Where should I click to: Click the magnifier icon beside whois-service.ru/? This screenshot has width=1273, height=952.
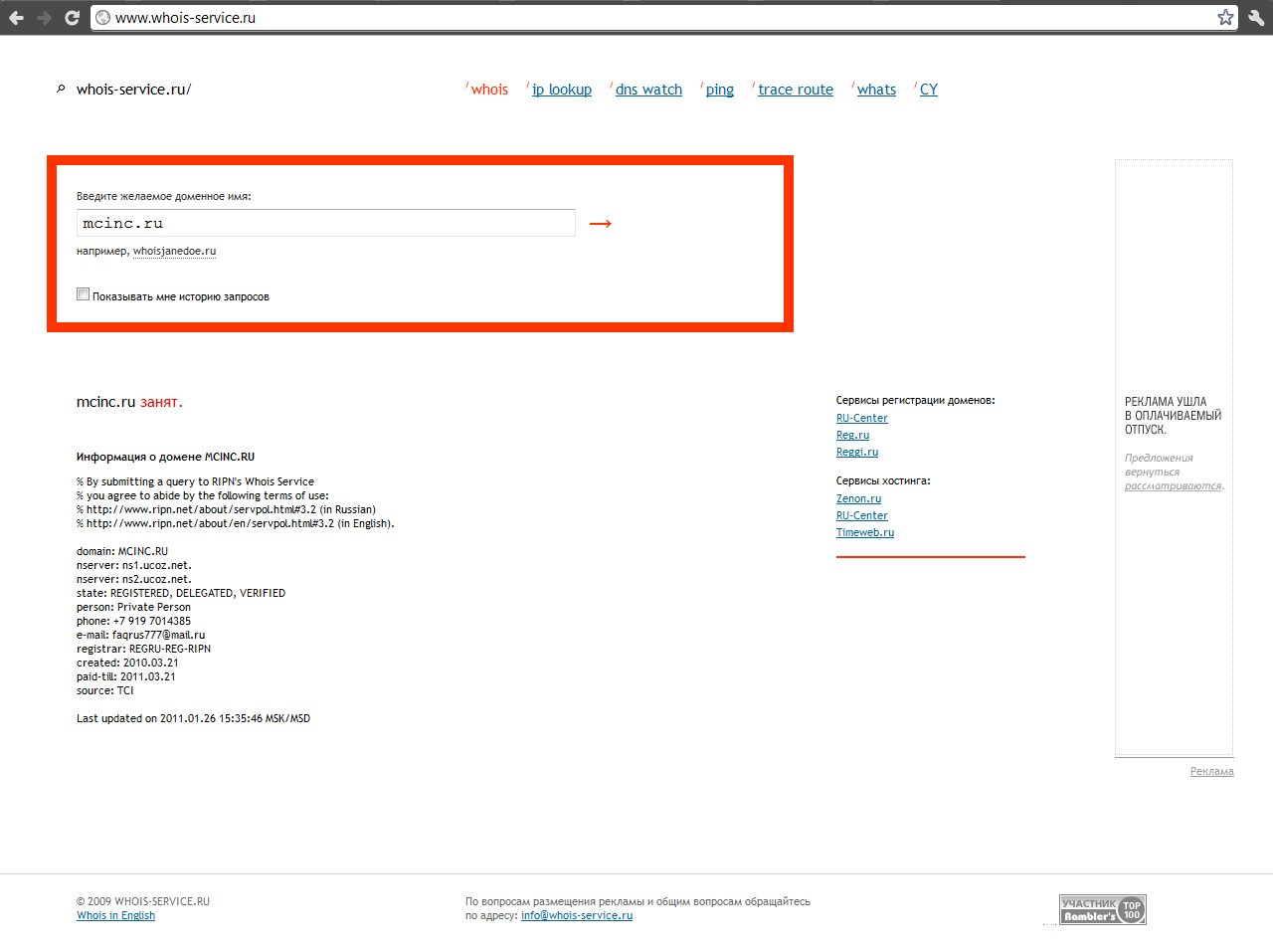(x=61, y=90)
